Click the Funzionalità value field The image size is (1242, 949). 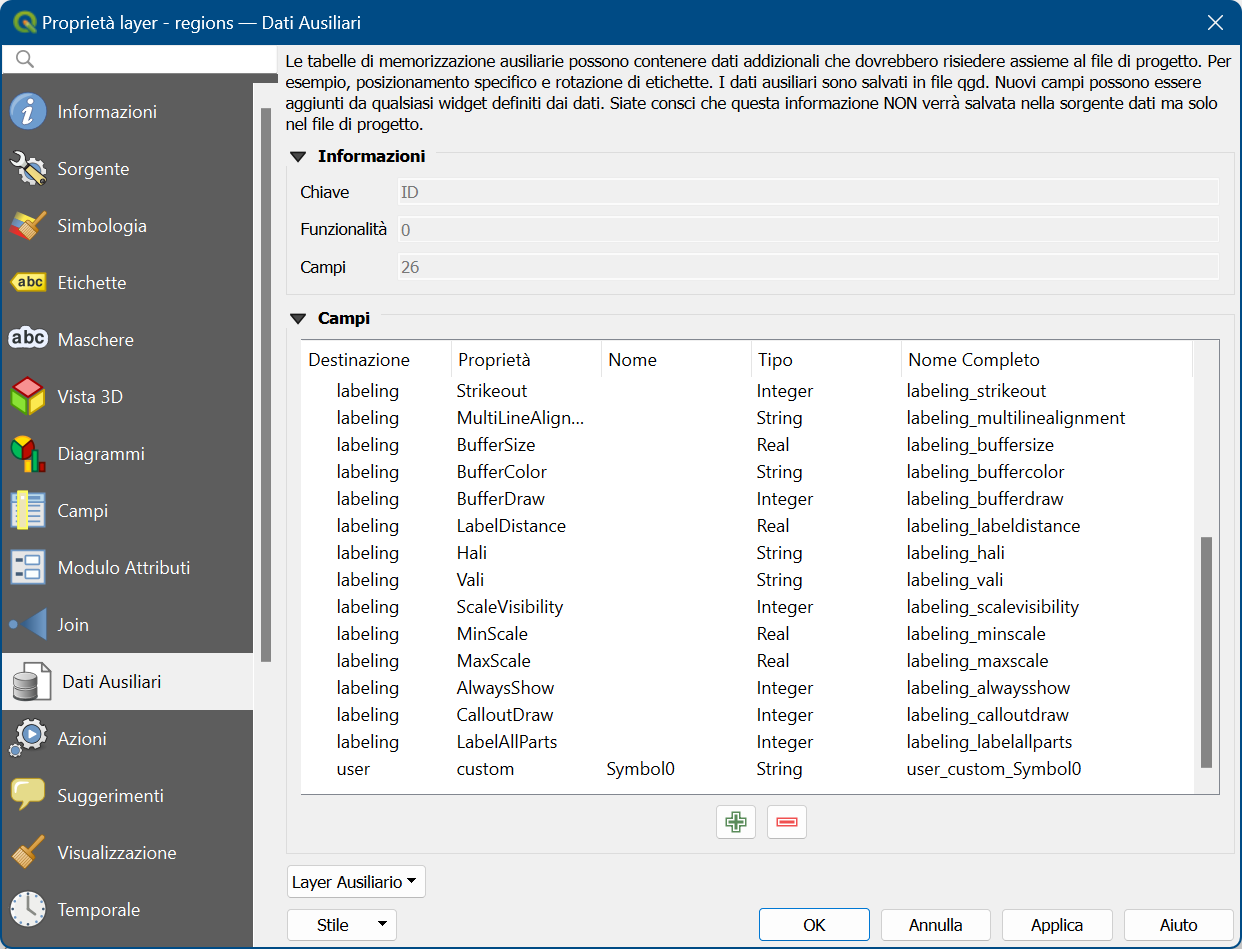point(808,230)
